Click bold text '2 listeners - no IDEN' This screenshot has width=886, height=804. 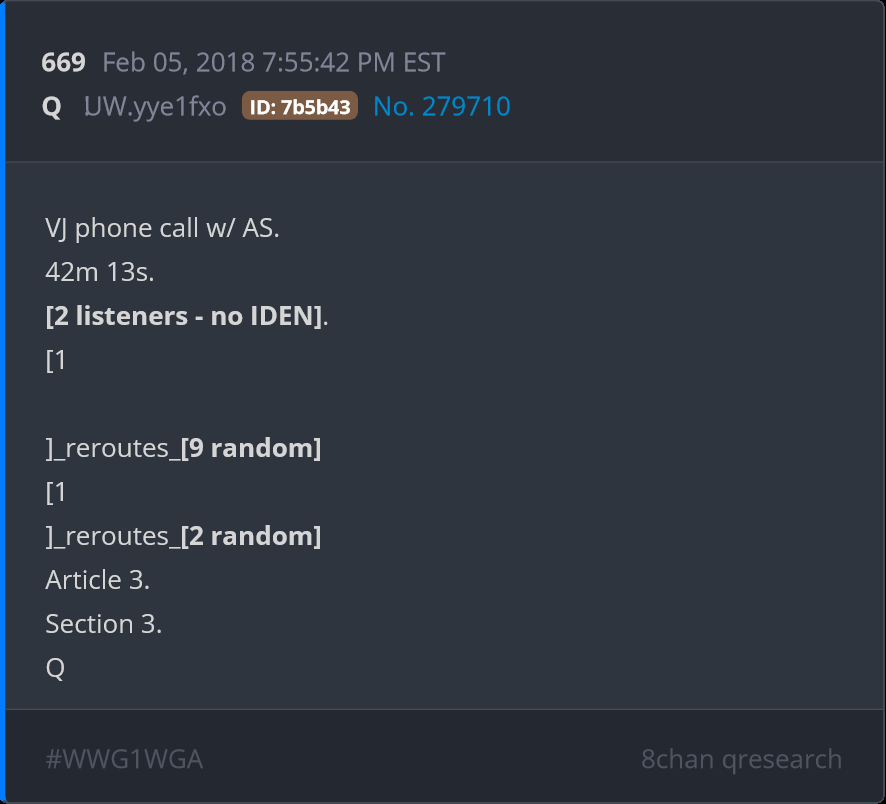pos(185,316)
